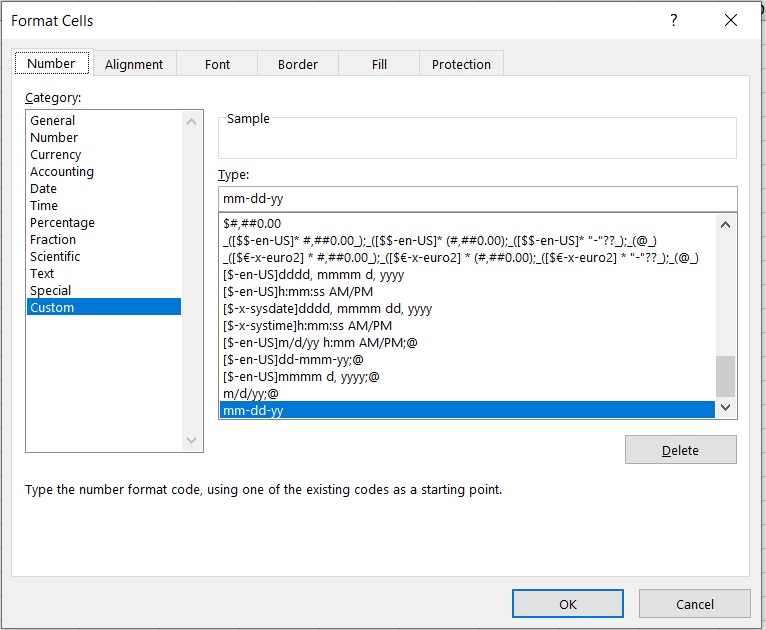Screen dimensions: 766x630
Task: Pick the Percentage category
Action: coord(104,223)
